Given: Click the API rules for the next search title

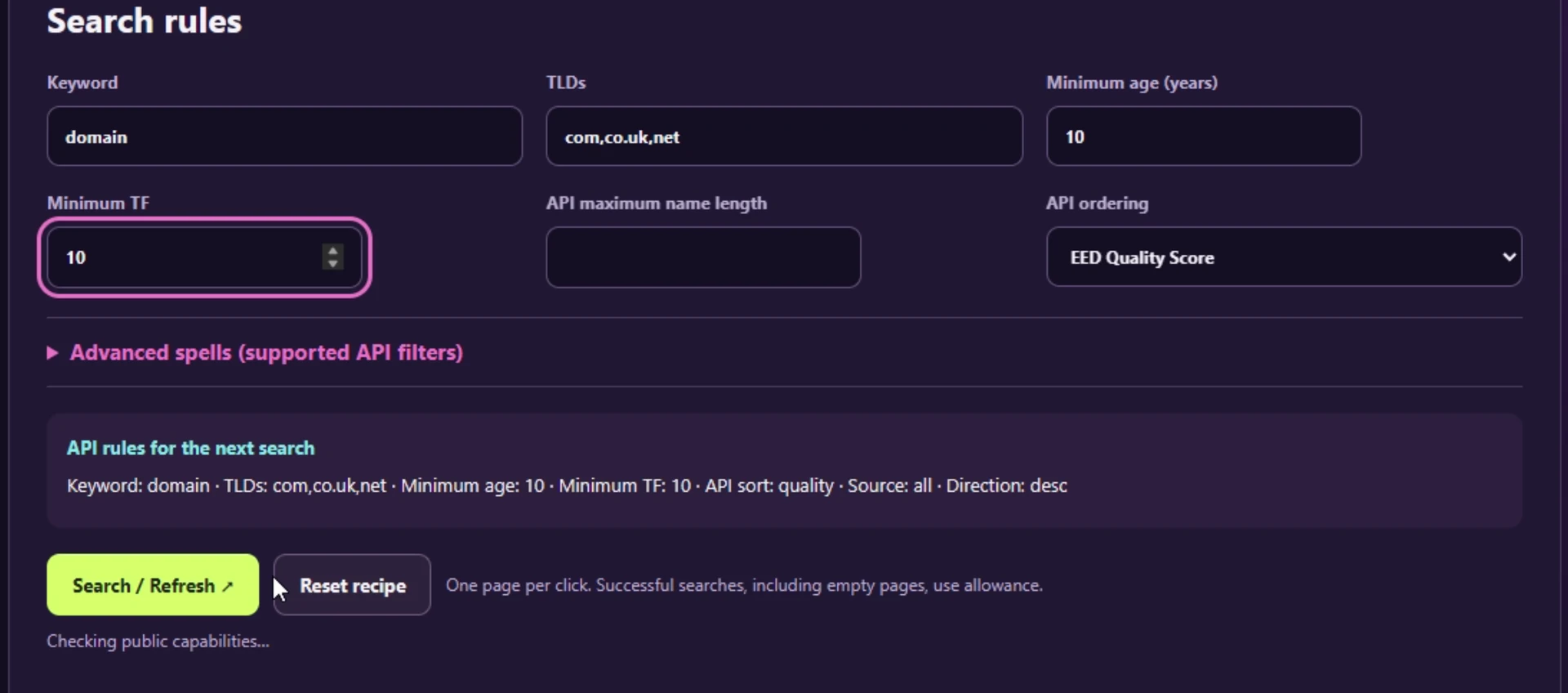Looking at the screenshot, I should (x=190, y=449).
